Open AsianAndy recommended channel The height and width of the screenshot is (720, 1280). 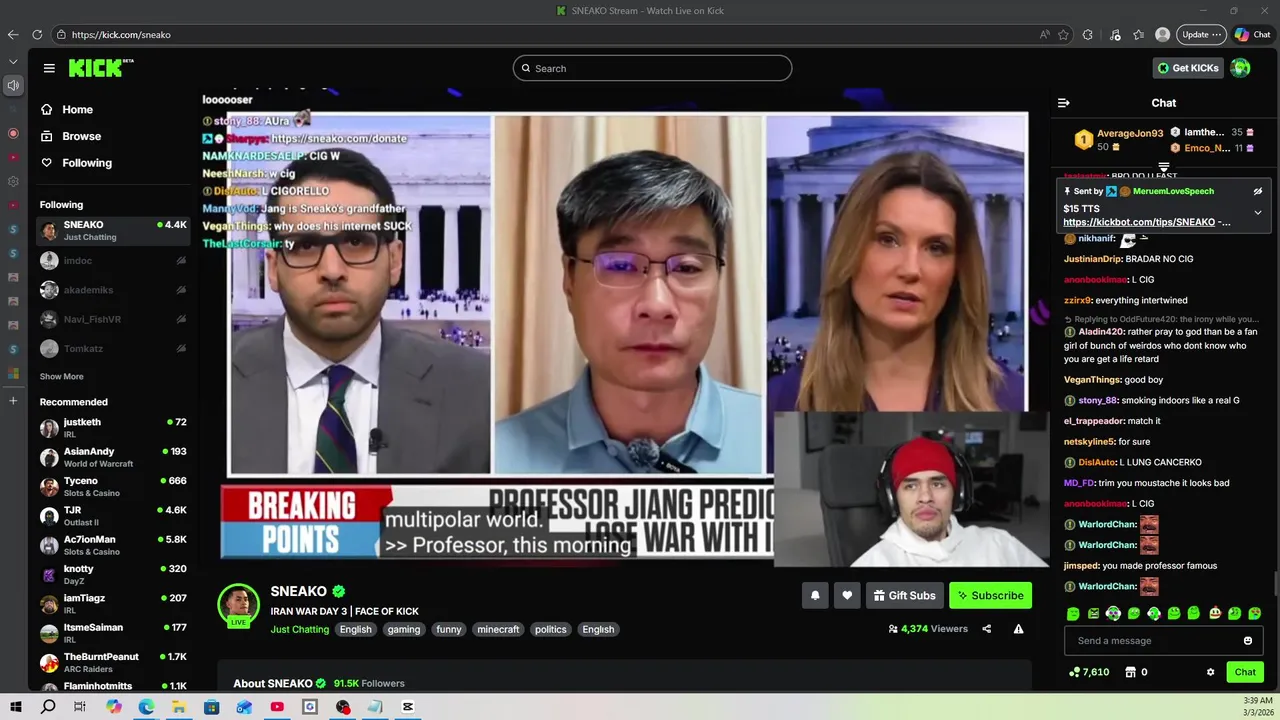113,457
